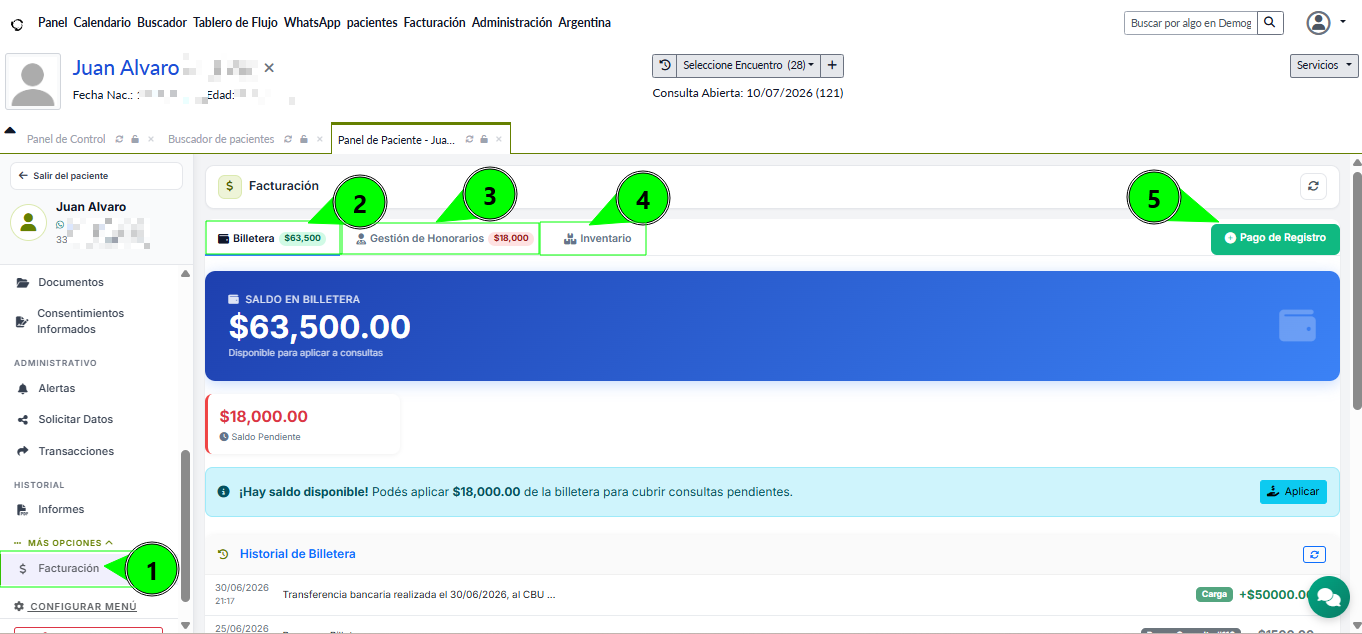Image resolution: width=1362 pixels, height=634 pixels.
Task: Open the Tablero de Flujo menu
Action: pyautogui.click(x=235, y=22)
